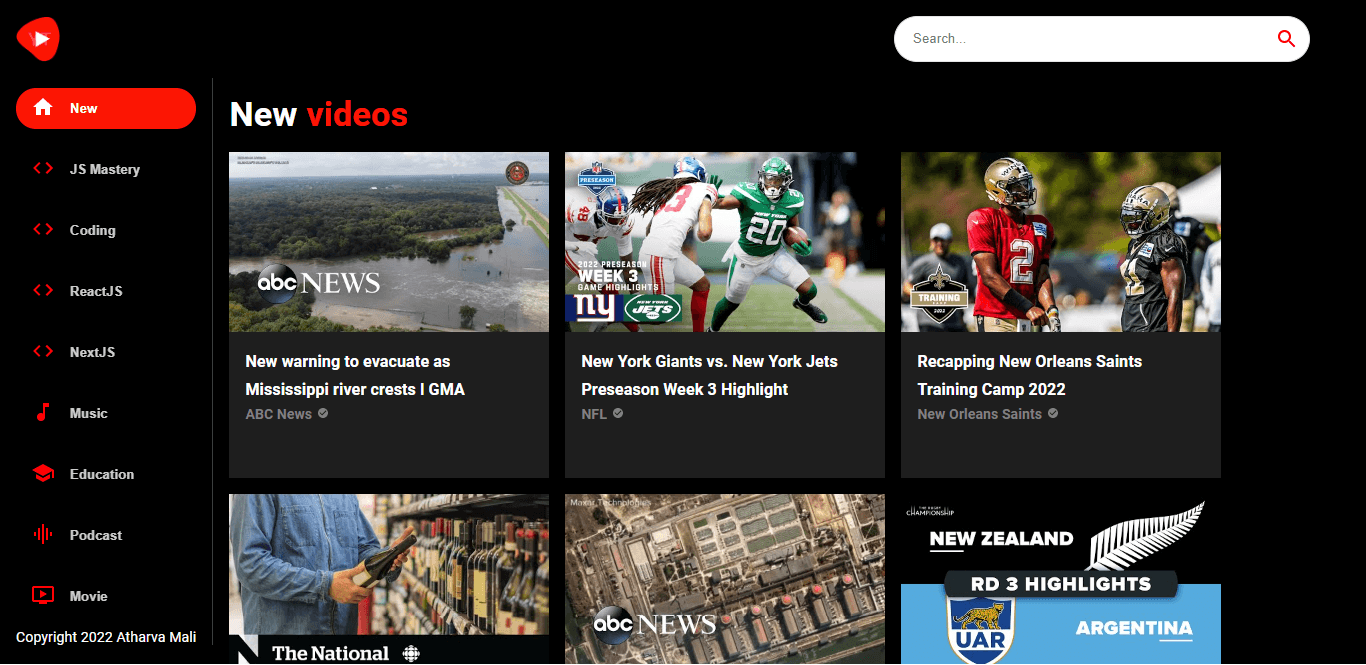Visit the New Orleans Saints channel link
Image resolution: width=1366 pixels, height=665 pixels.
[980, 414]
